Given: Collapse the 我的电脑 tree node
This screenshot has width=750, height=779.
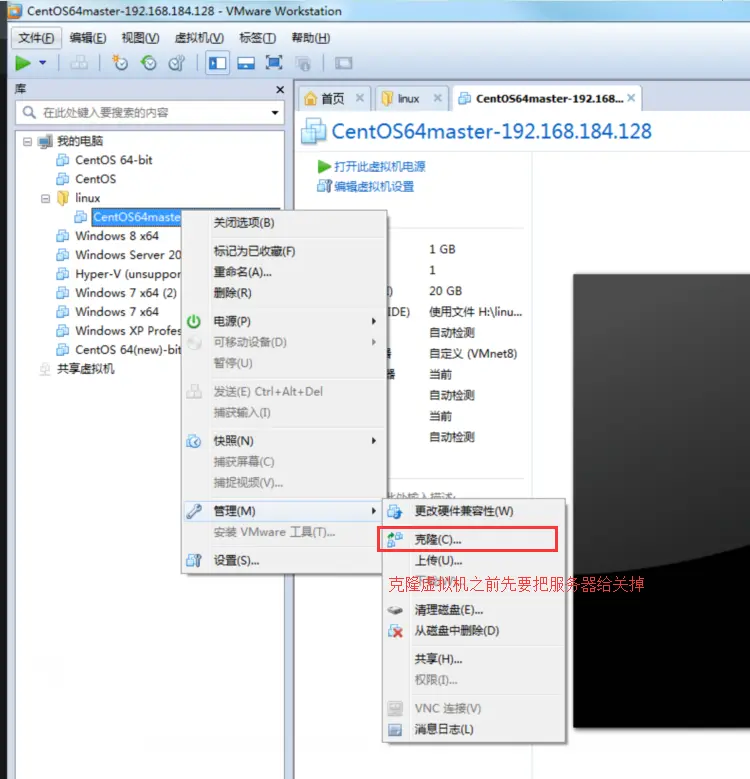Looking at the screenshot, I should pos(27,142).
